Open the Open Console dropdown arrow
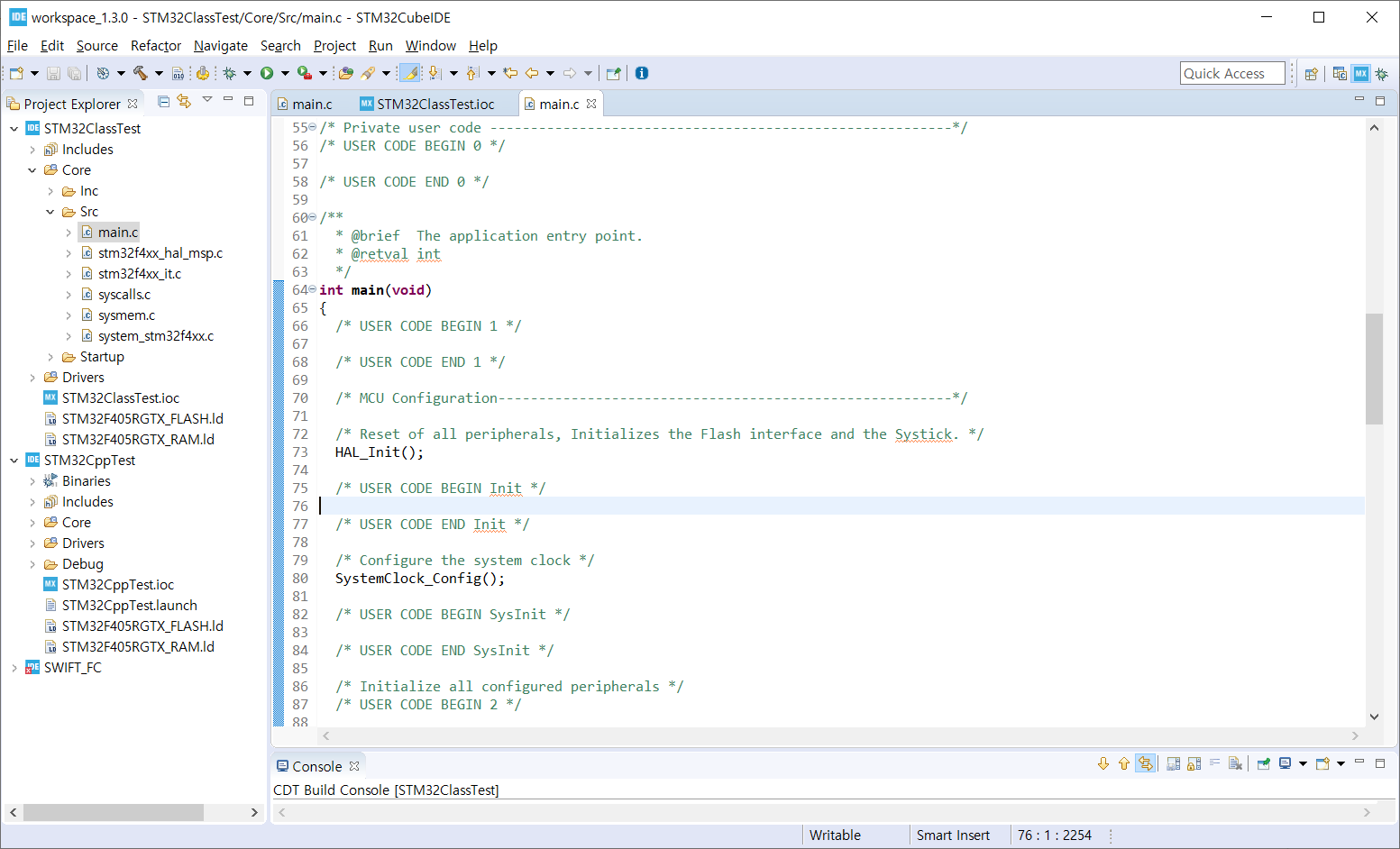Image resolution: width=1400 pixels, height=849 pixels. click(1341, 764)
